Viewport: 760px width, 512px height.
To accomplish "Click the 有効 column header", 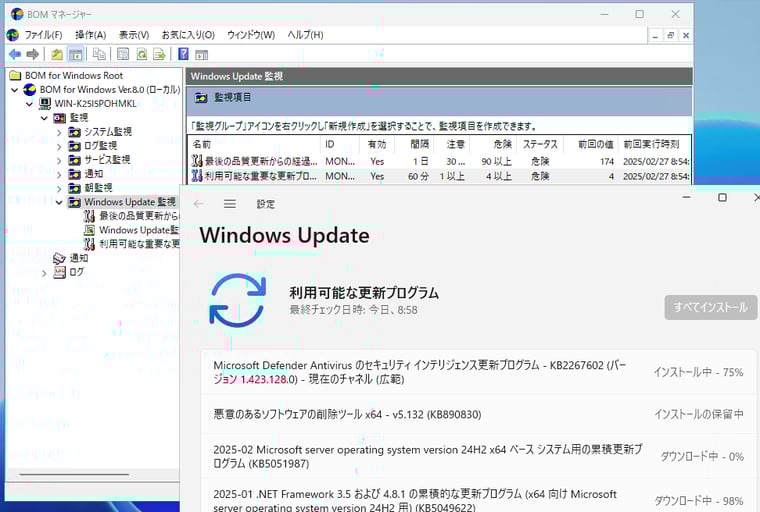I will tap(377, 144).
